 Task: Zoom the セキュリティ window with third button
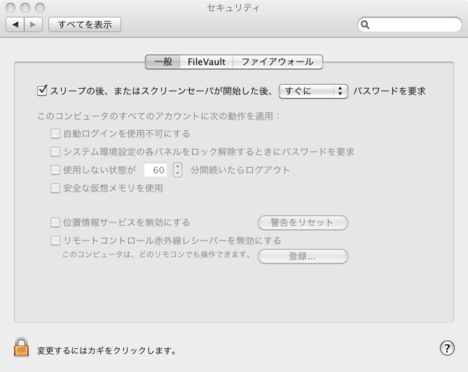pos(40,7)
